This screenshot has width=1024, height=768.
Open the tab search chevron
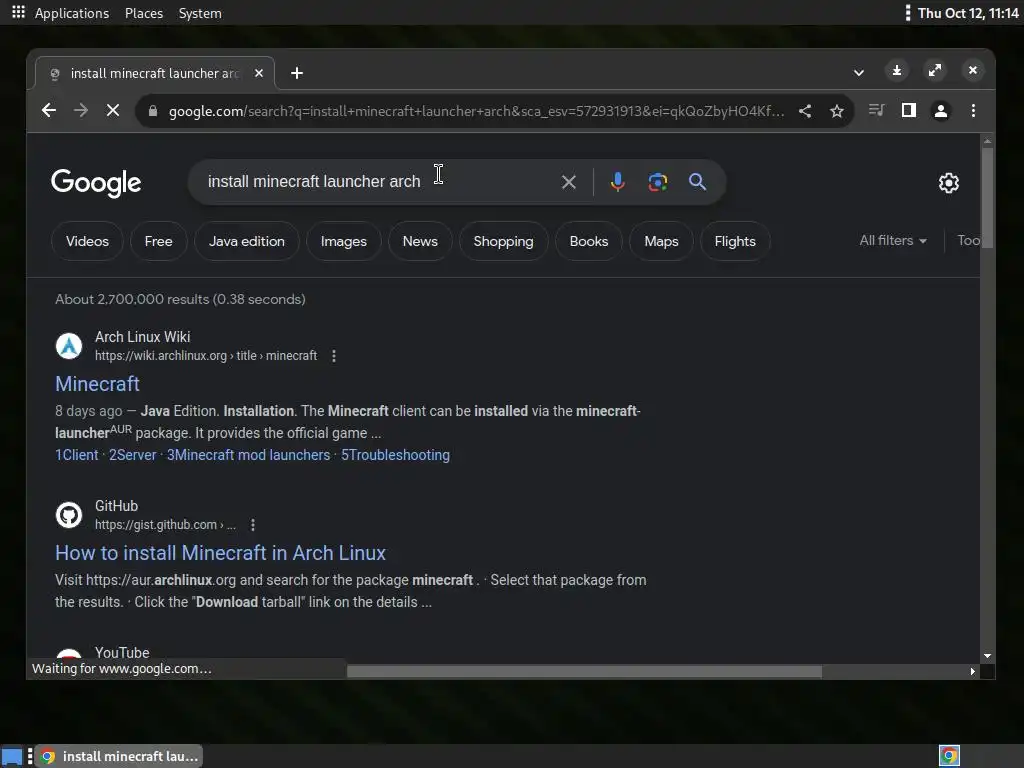pos(859,72)
